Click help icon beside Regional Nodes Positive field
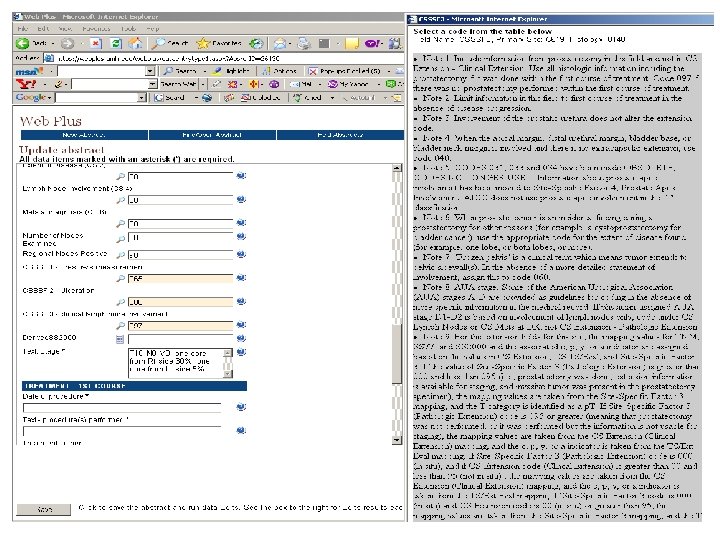Image resolution: width=720 pixels, height=540 pixels. click(x=241, y=254)
